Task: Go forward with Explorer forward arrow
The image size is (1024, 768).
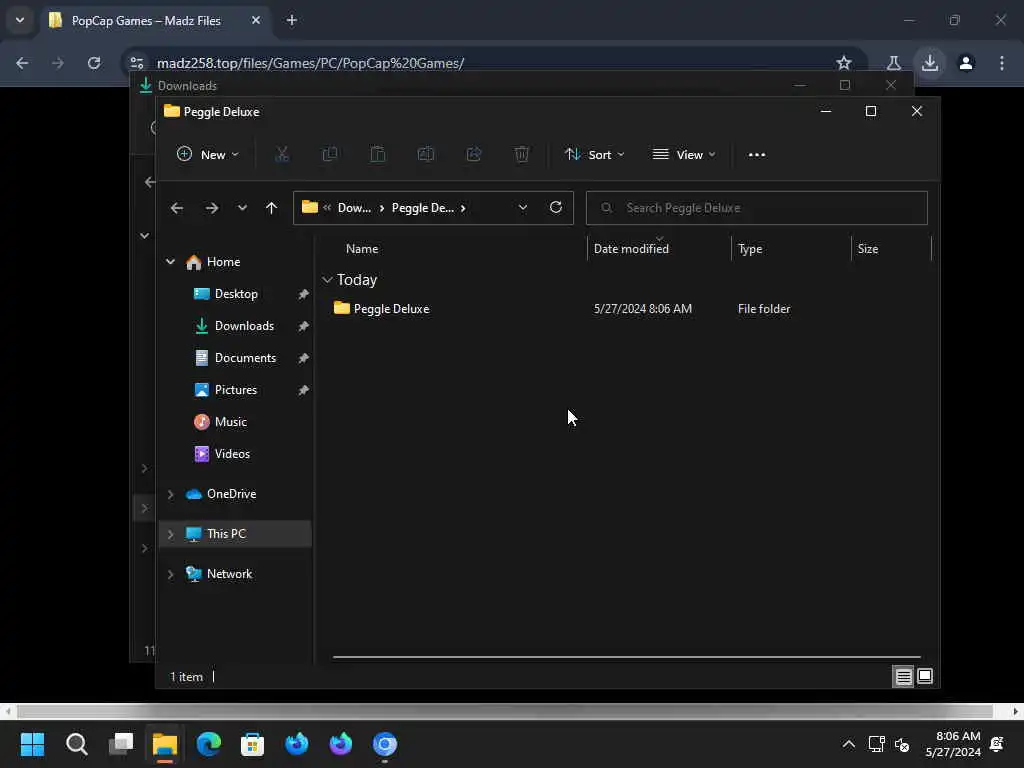Action: click(x=212, y=208)
